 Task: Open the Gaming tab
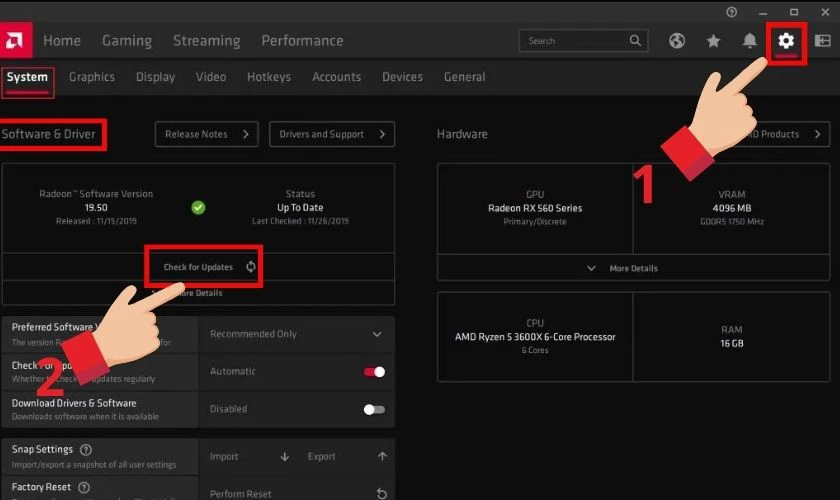click(127, 41)
